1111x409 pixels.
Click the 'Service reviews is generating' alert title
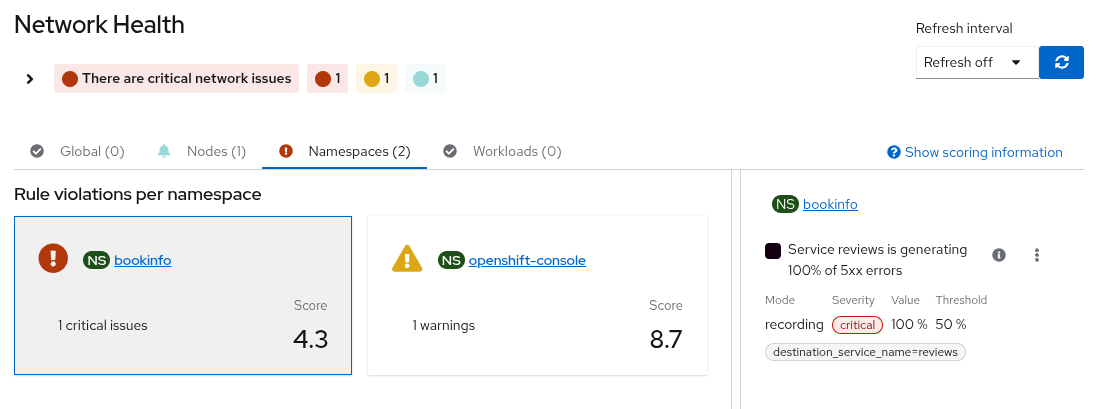click(x=877, y=260)
